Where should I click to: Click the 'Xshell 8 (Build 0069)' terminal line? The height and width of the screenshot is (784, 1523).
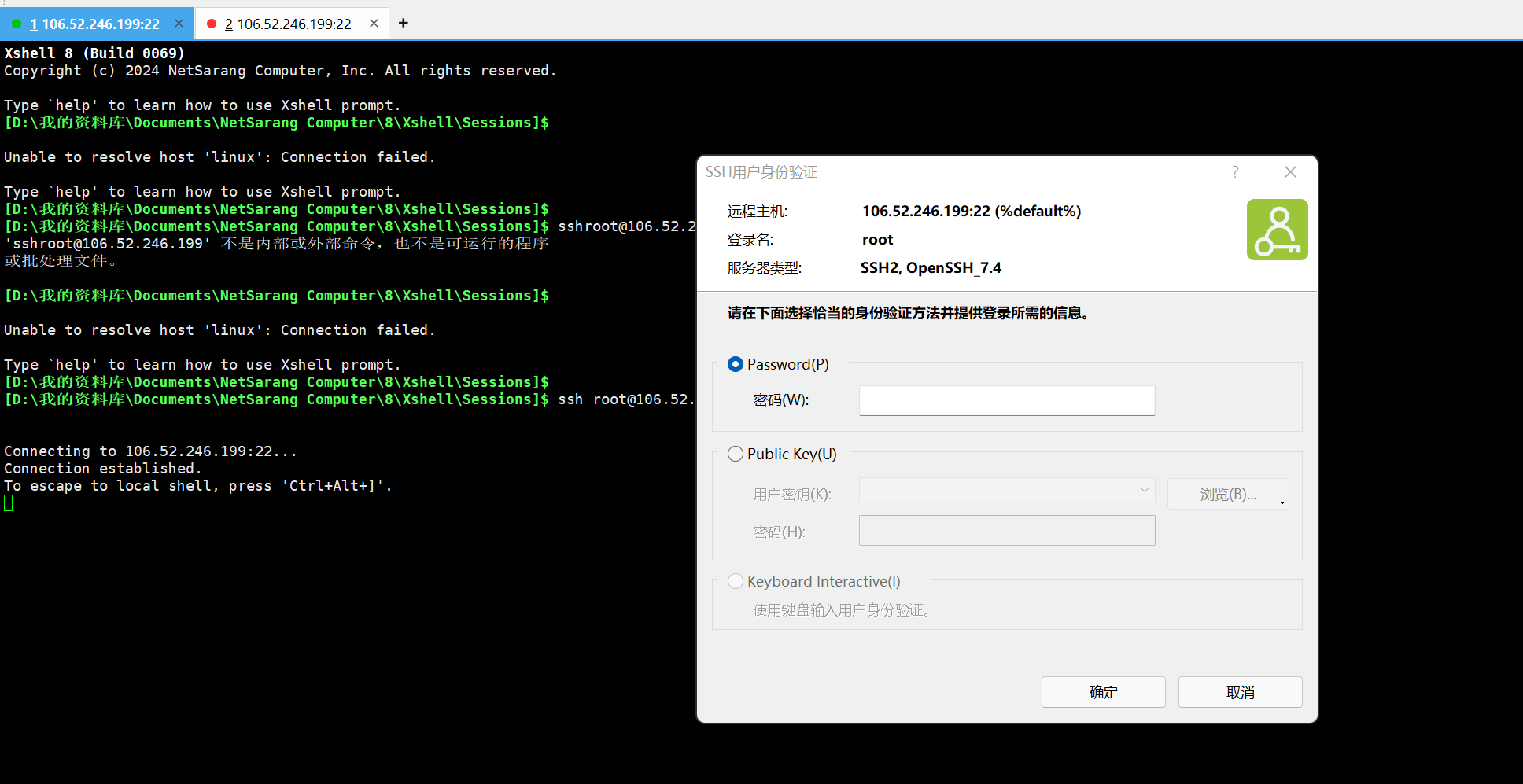point(94,53)
